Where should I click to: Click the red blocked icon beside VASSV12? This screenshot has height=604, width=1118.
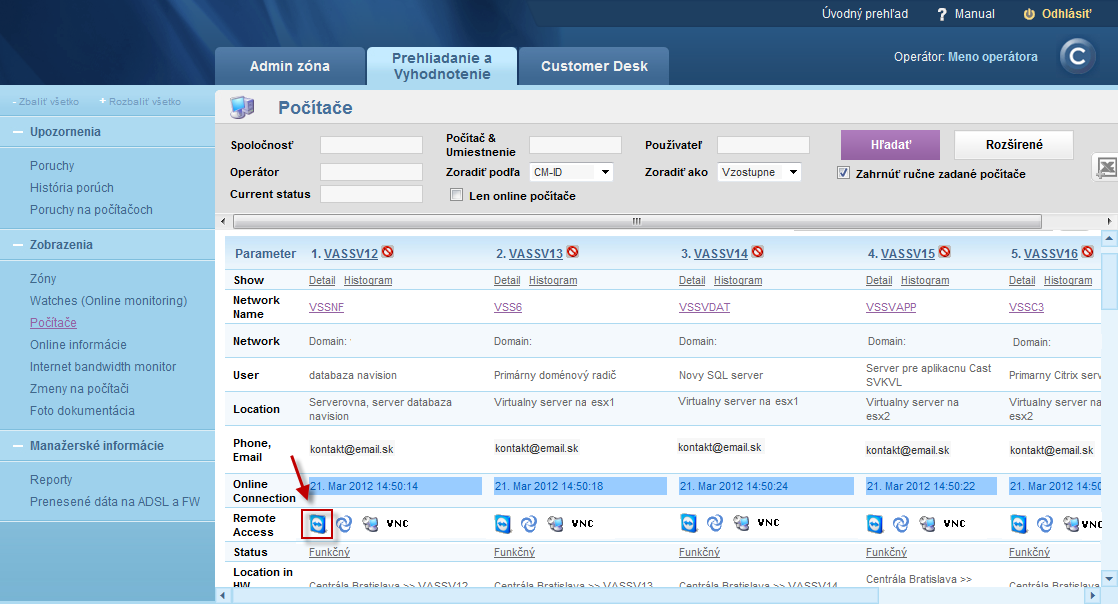point(387,252)
